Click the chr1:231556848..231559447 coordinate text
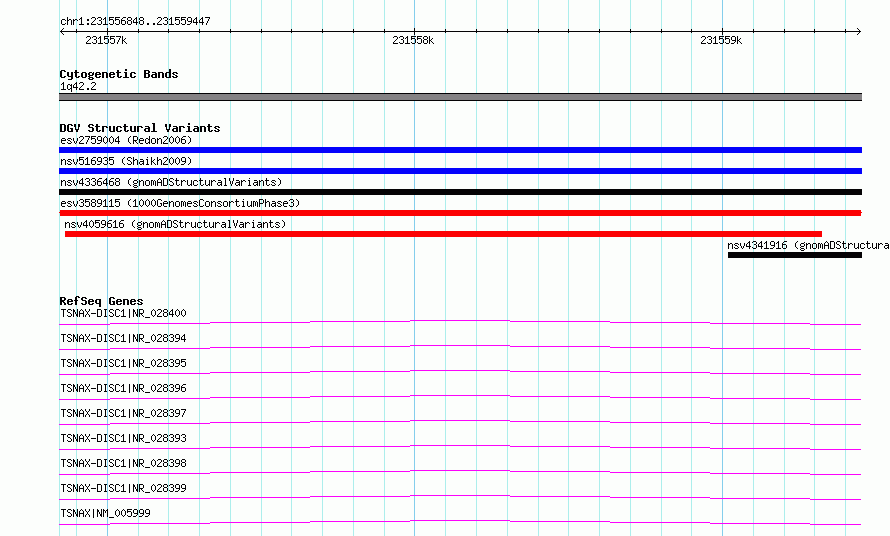The height and width of the screenshot is (536, 890). pyautogui.click(x=135, y=21)
